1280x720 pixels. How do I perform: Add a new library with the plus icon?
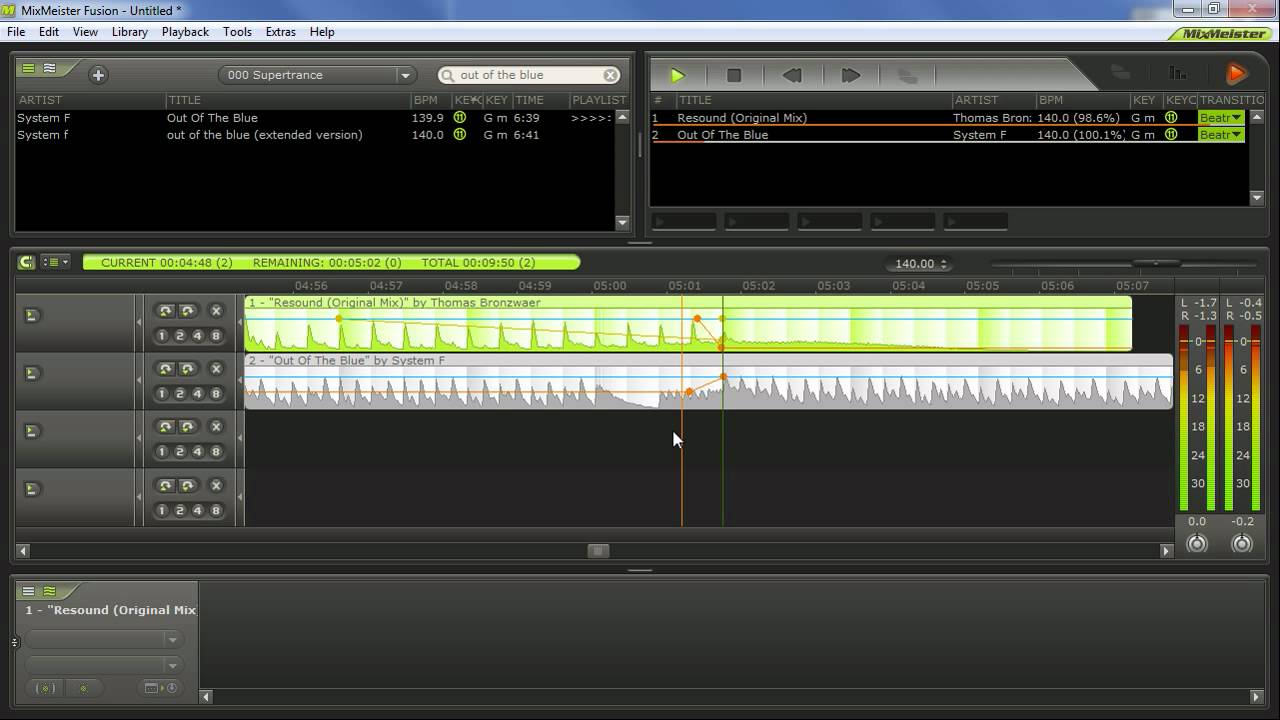[97, 74]
